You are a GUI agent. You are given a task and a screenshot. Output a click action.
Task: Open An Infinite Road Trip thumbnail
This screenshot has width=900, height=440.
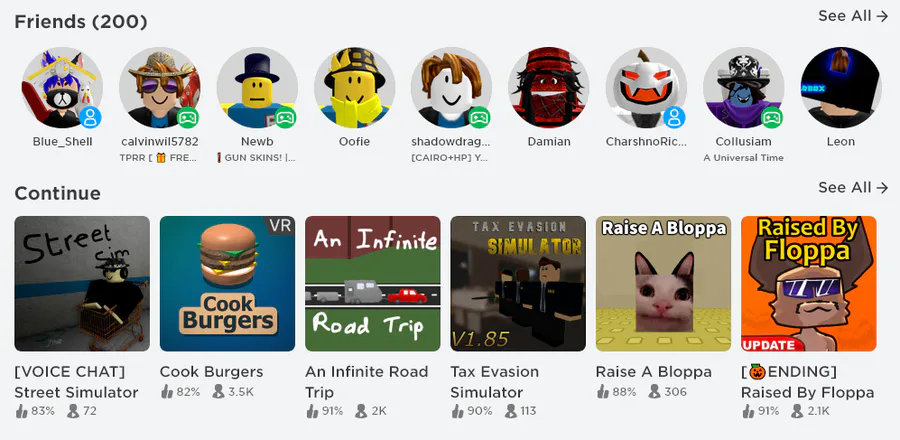click(x=373, y=283)
